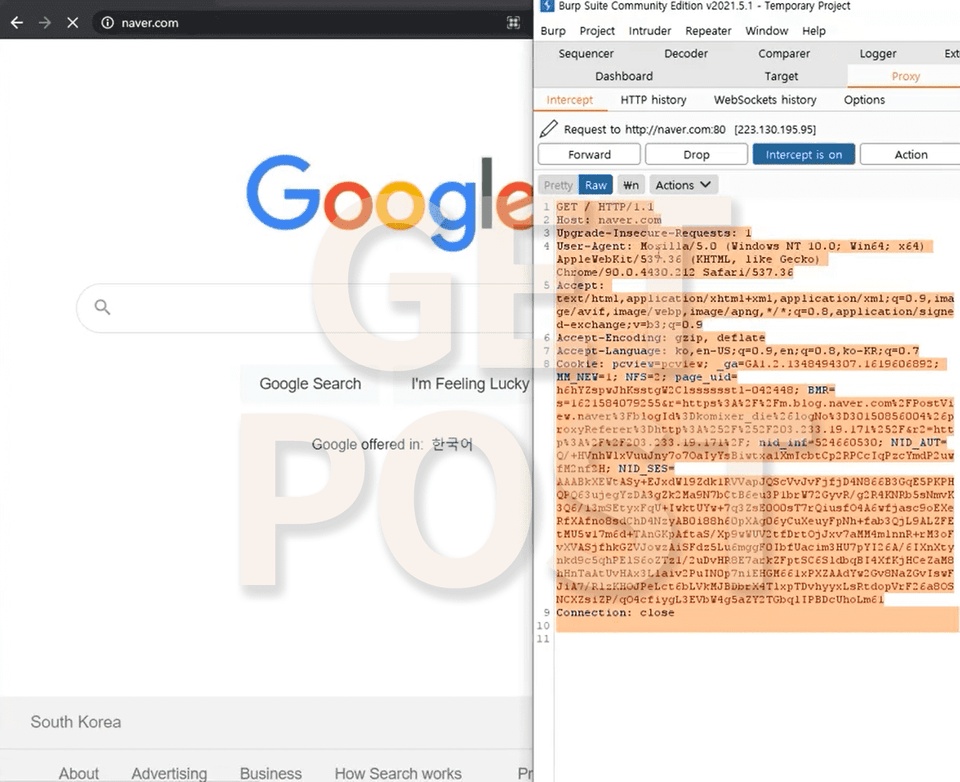Screen dimensions: 960x782
Task: Switch to the Logger tab
Action: 877,53
